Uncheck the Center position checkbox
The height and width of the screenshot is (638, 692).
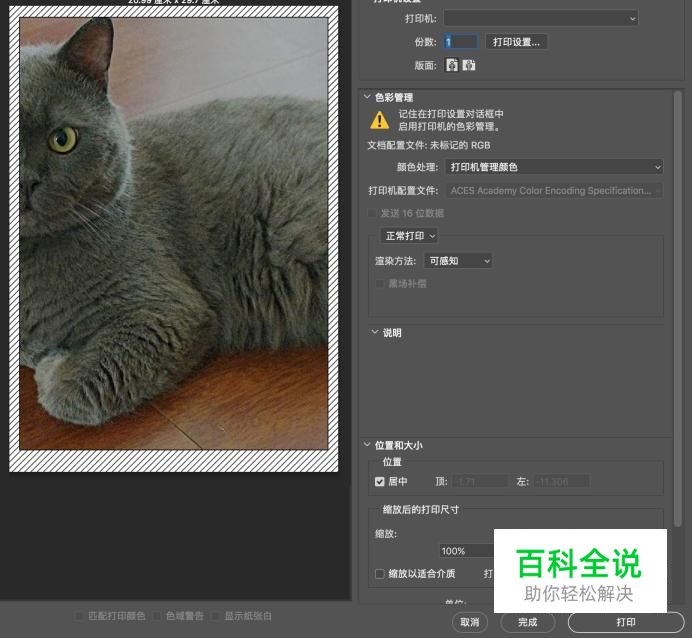coord(380,481)
